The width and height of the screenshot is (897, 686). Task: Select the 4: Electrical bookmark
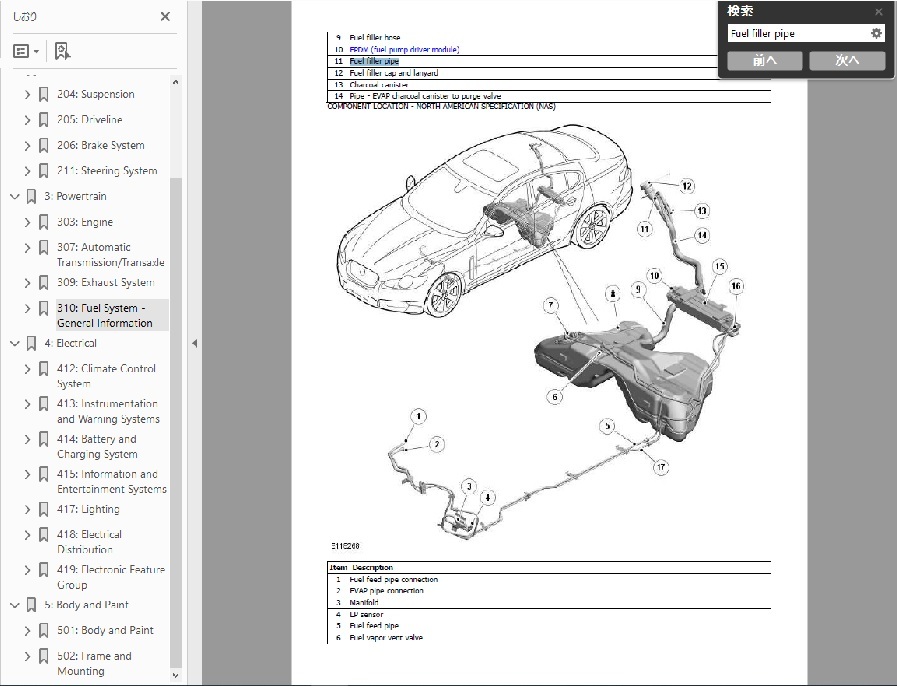point(70,343)
